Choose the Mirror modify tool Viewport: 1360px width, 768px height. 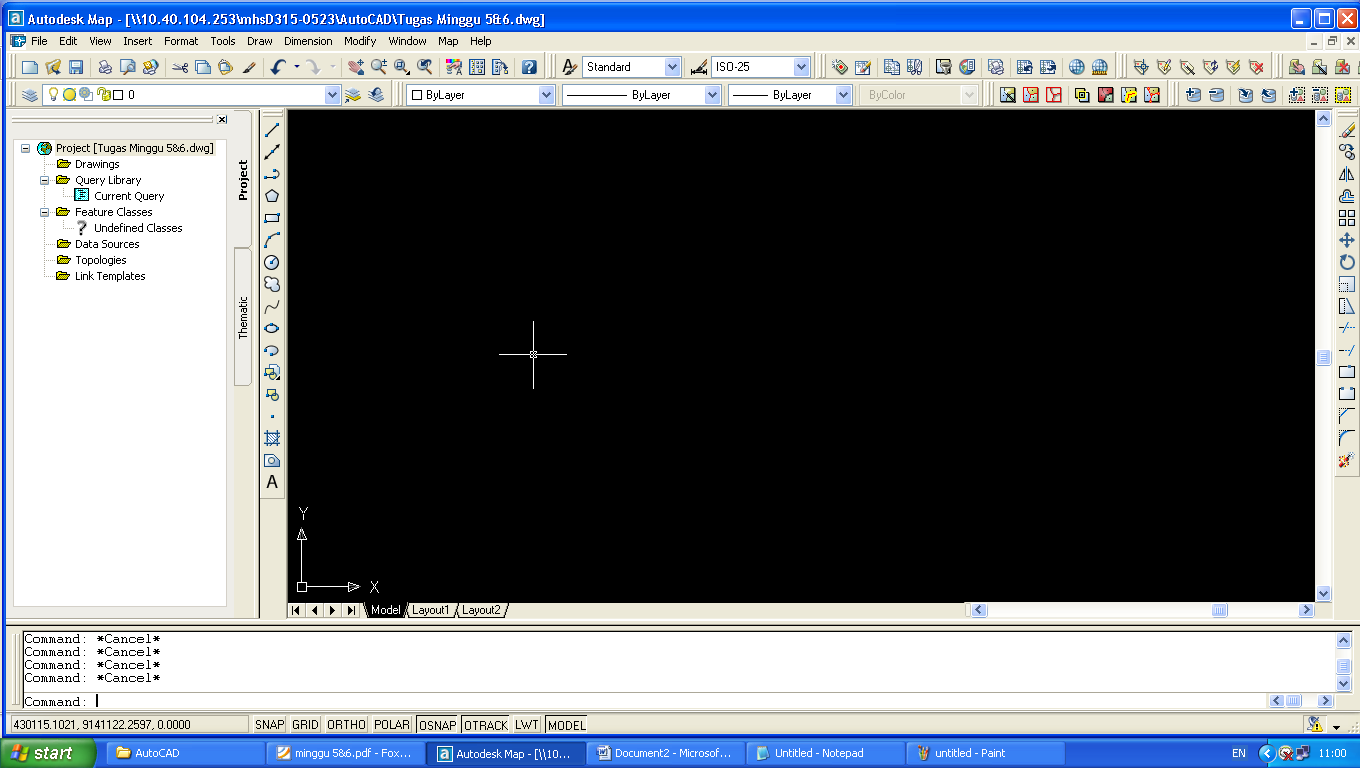(x=1347, y=174)
